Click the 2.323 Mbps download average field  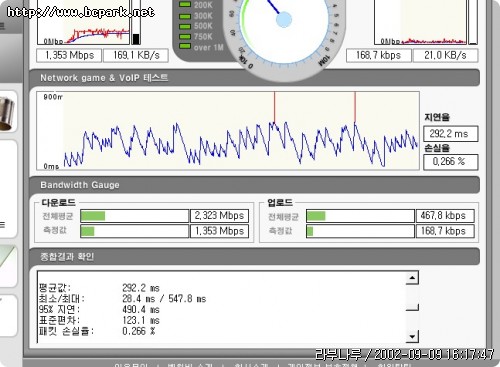(219, 216)
